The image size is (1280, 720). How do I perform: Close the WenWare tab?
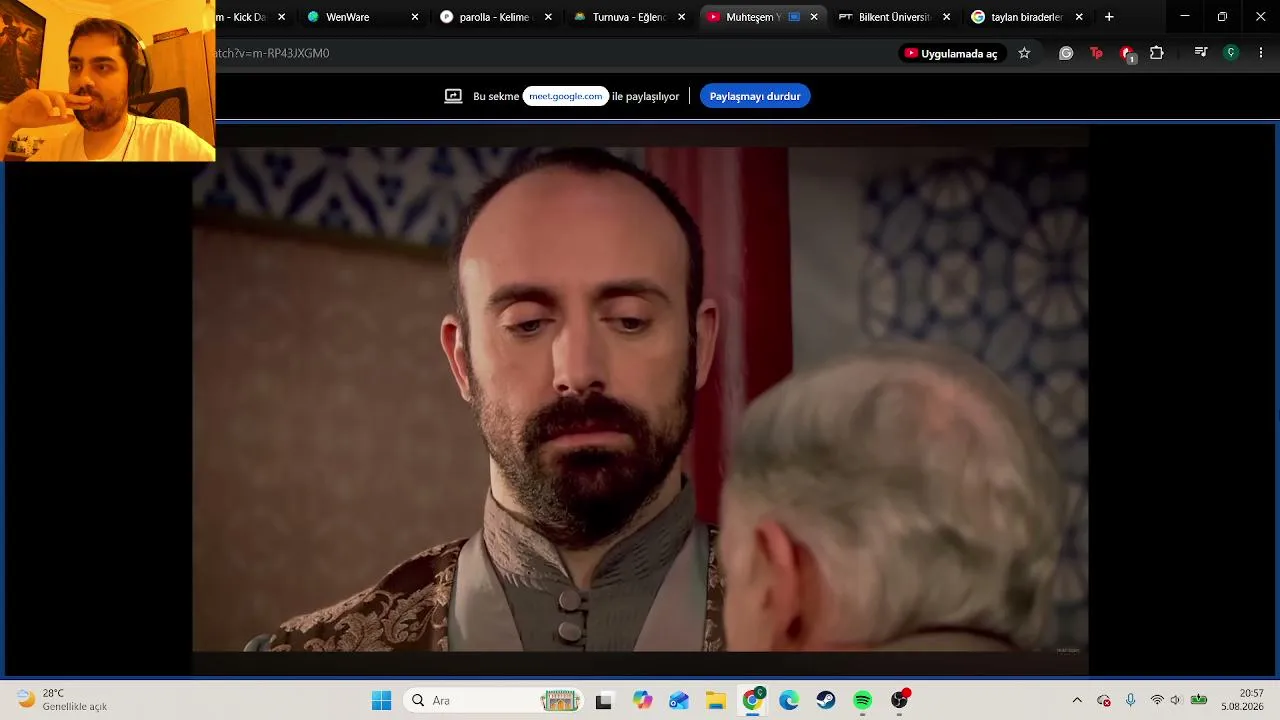pyautogui.click(x=415, y=17)
